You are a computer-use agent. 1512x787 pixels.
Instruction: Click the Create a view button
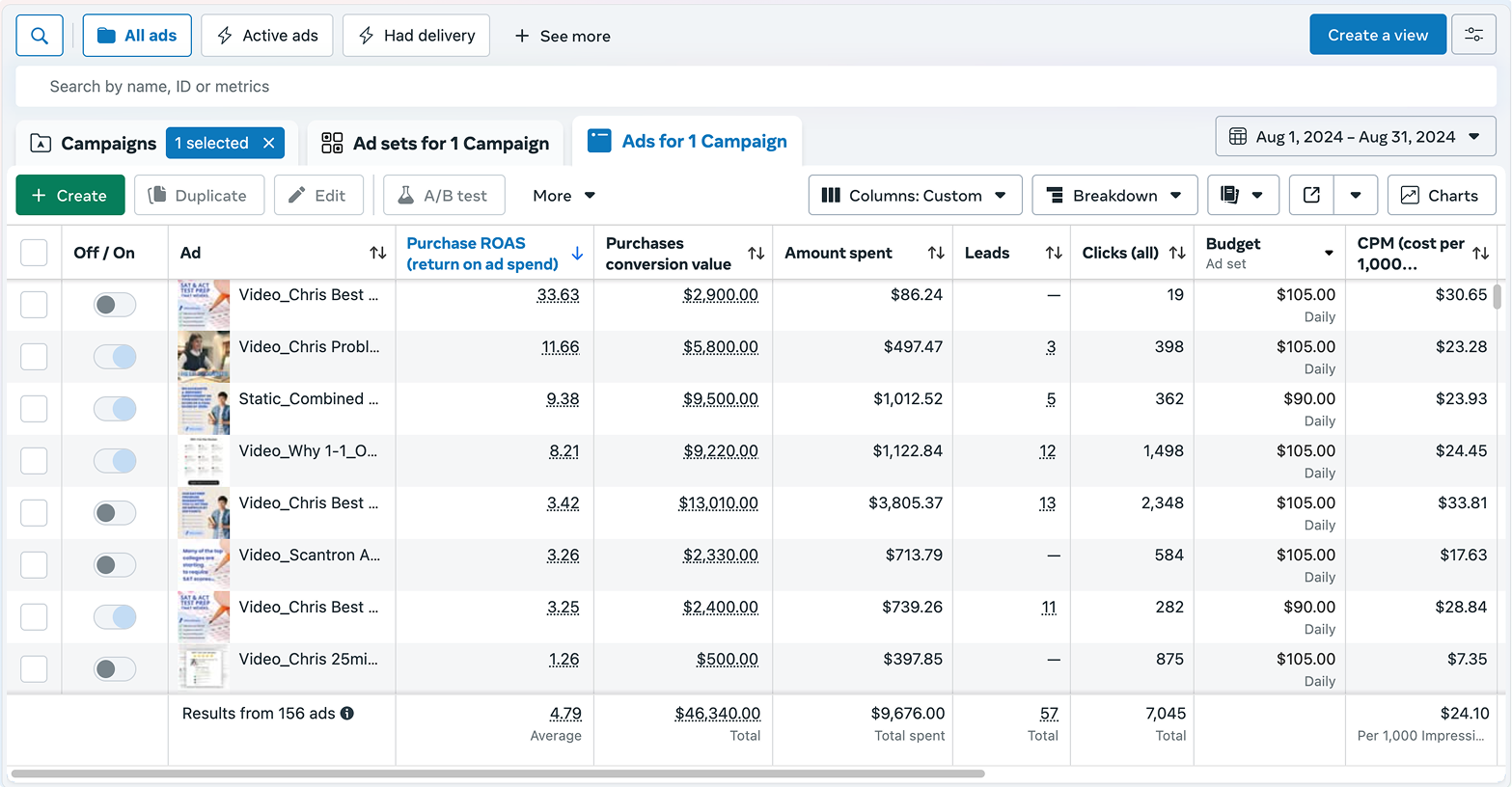click(1377, 35)
